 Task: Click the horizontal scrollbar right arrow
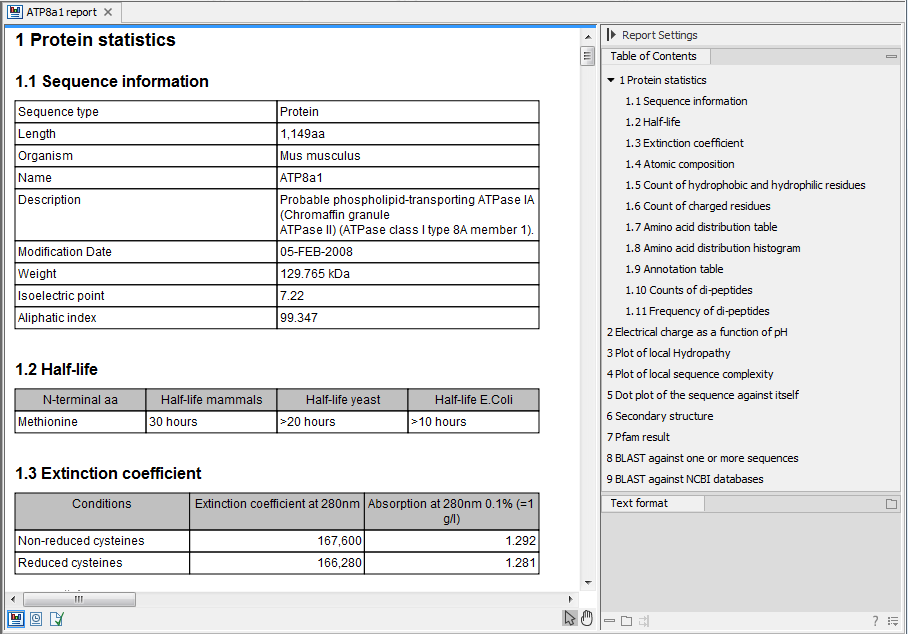tap(570, 599)
